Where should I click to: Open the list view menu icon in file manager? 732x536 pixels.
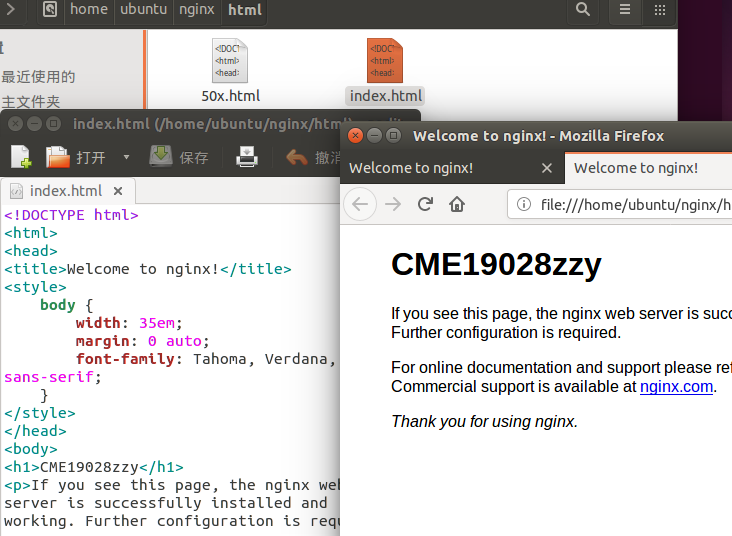(625, 9)
